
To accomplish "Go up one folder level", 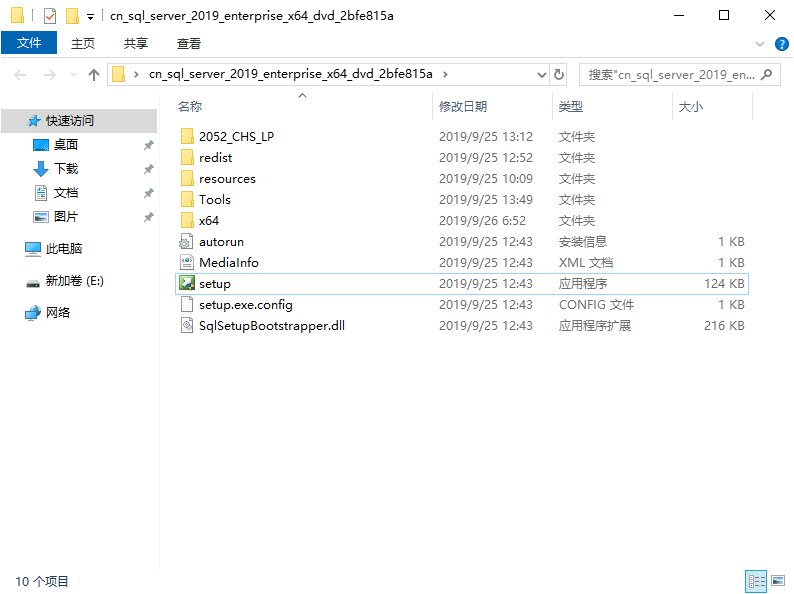I will pos(94,75).
